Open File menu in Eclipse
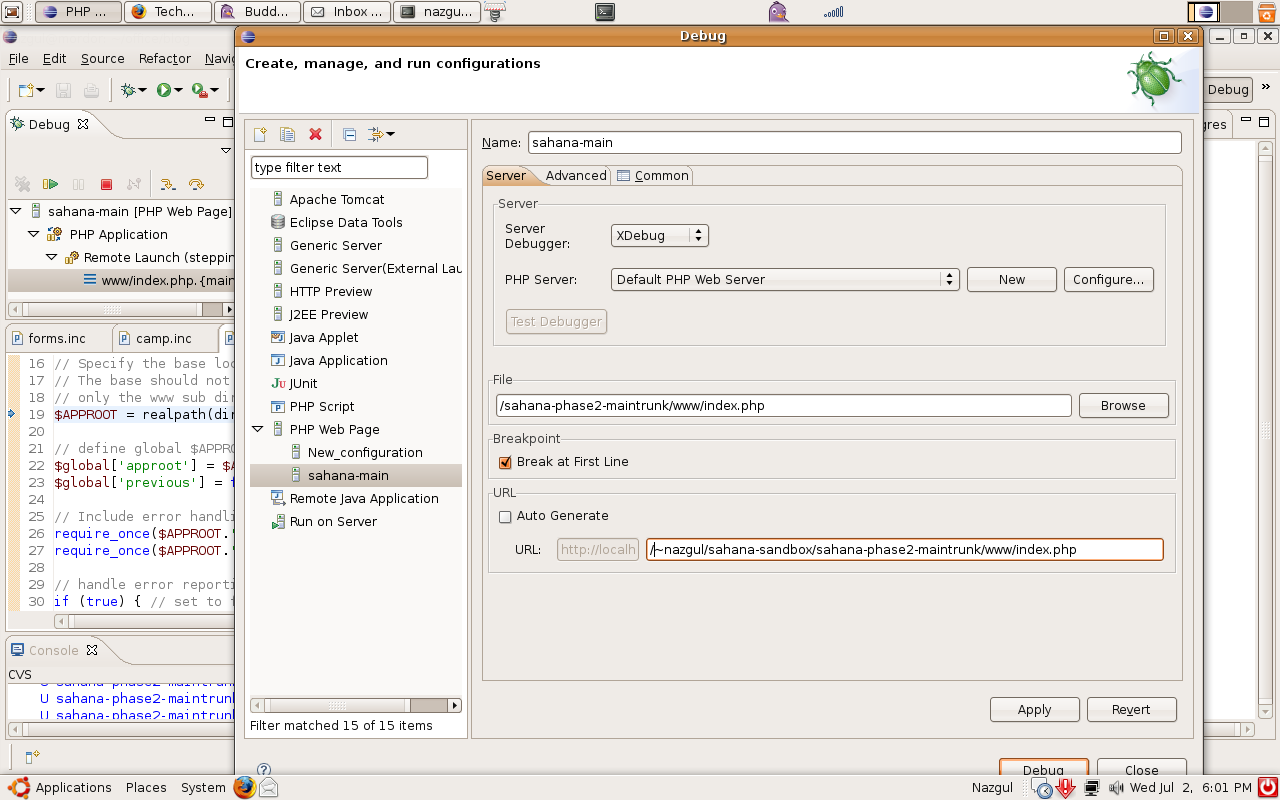This screenshot has height=800, width=1280. point(19,59)
